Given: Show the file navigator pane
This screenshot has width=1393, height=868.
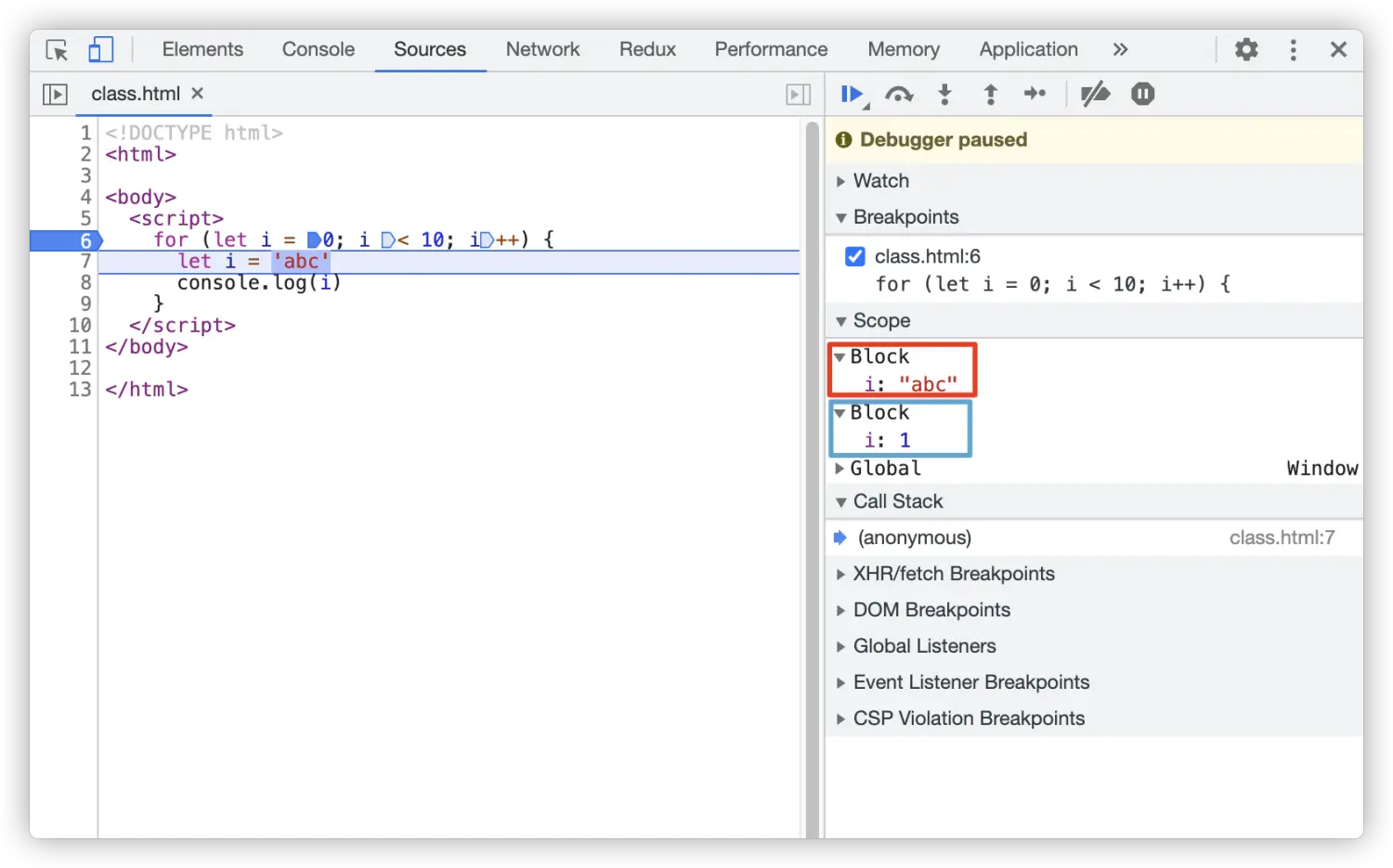Looking at the screenshot, I should click(x=55, y=94).
